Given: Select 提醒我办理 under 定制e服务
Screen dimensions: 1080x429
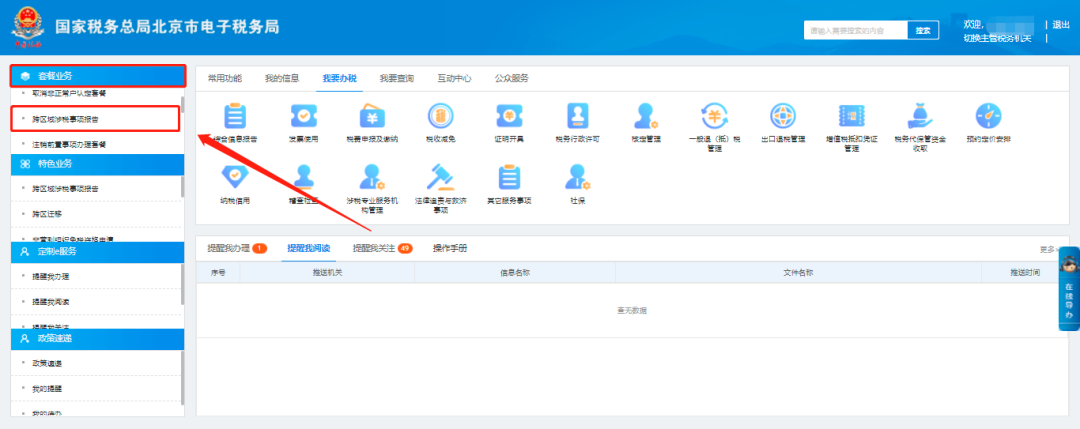Looking at the screenshot, I should click(x=50, y=276).
